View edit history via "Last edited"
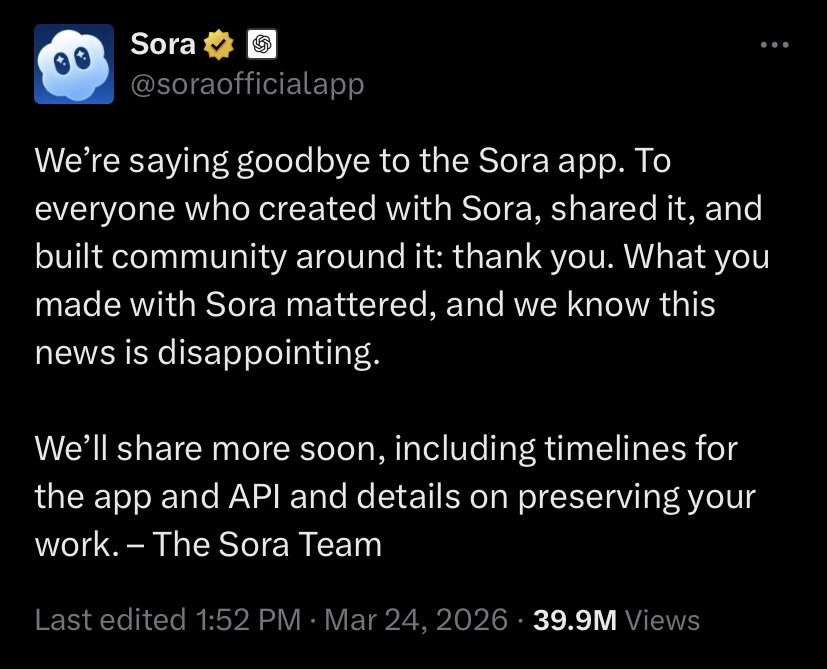Image resolution: width=827 pixels, height=669 pixels. click(x=108, y=620)
